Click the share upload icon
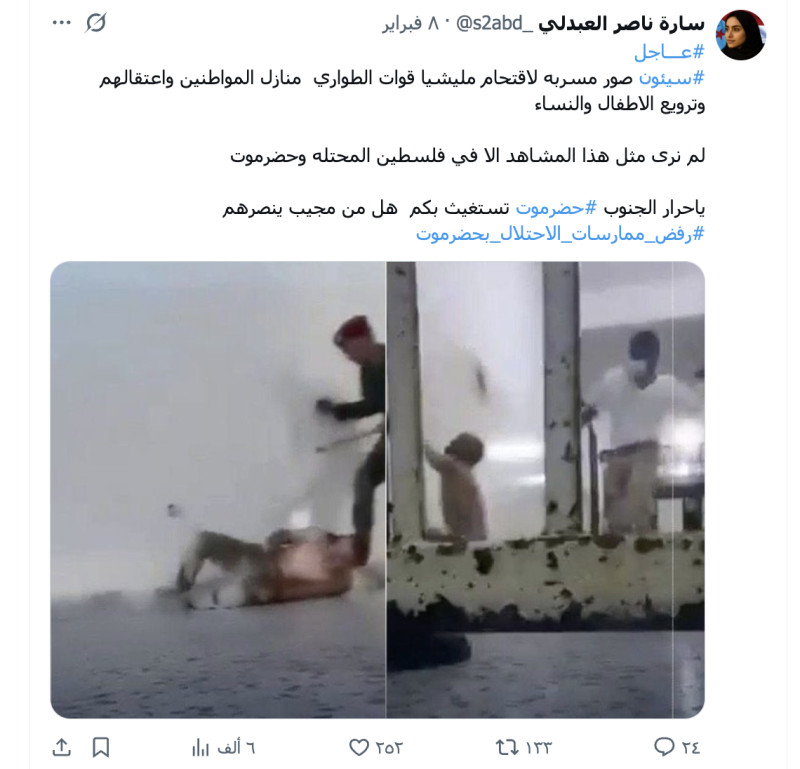 62,748
